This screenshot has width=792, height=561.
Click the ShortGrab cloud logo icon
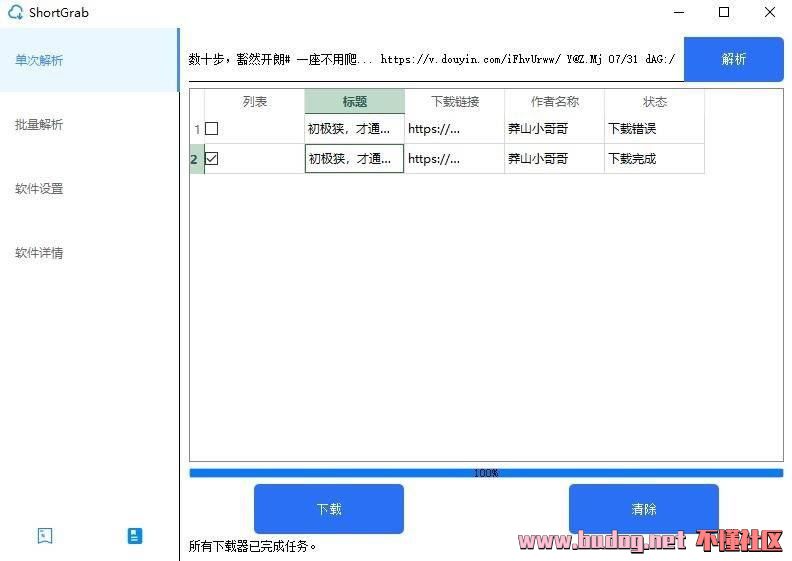pos(16,12)
